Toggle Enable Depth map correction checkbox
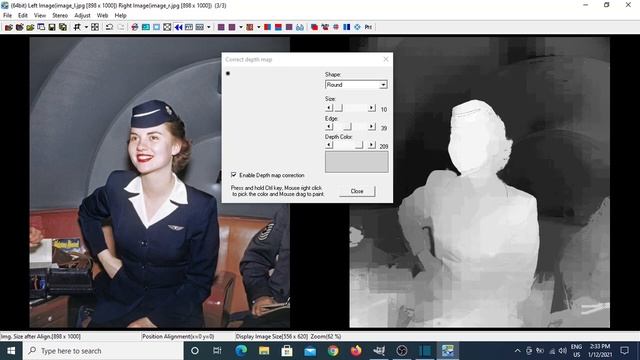Image resolution: width=640 pixels, height=360 pixels. click(233, 175)
